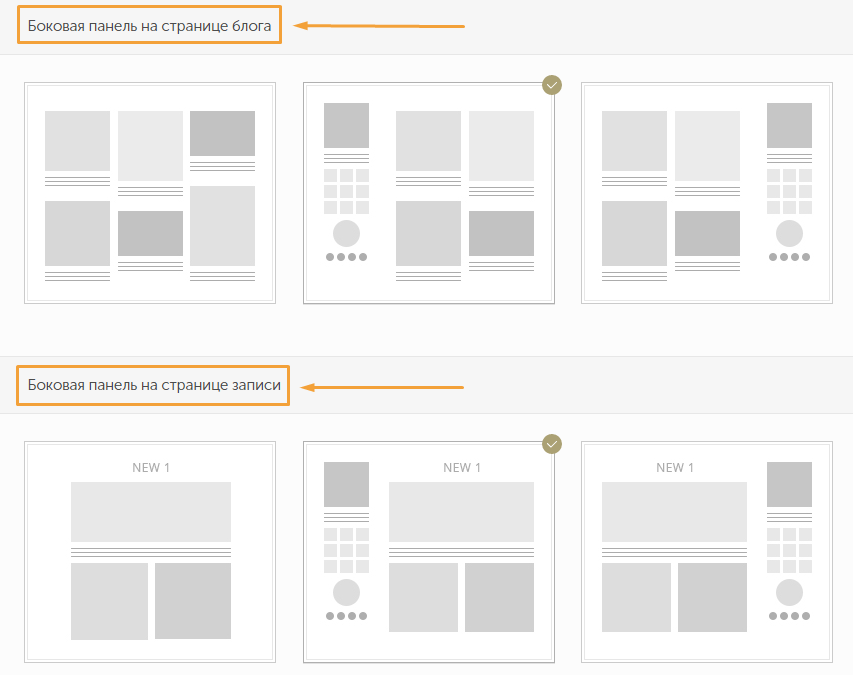Click sidebar avatar circle in blog right-sidebar layout
The height and width of the screenshot is (675, 853).
[789, 233]
